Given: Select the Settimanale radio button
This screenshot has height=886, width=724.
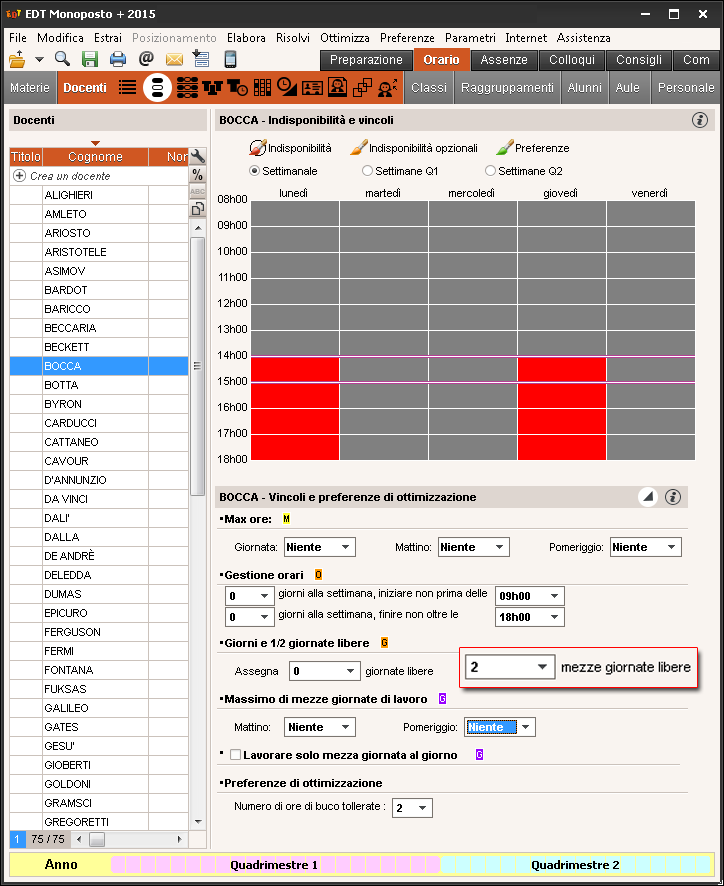Looking at the screenshot, I should (x=254, y=171).
